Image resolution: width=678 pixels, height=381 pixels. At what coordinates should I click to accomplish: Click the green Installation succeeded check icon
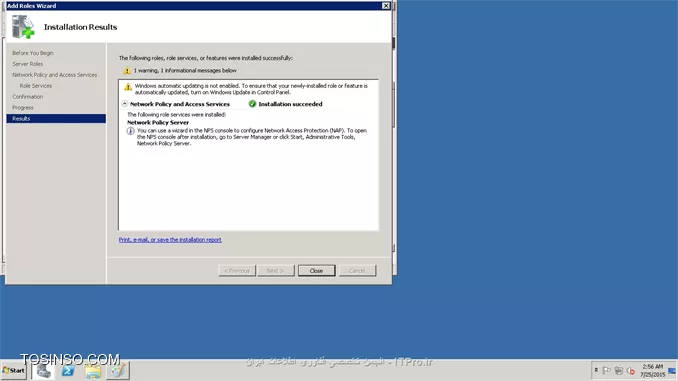(252, 104)
